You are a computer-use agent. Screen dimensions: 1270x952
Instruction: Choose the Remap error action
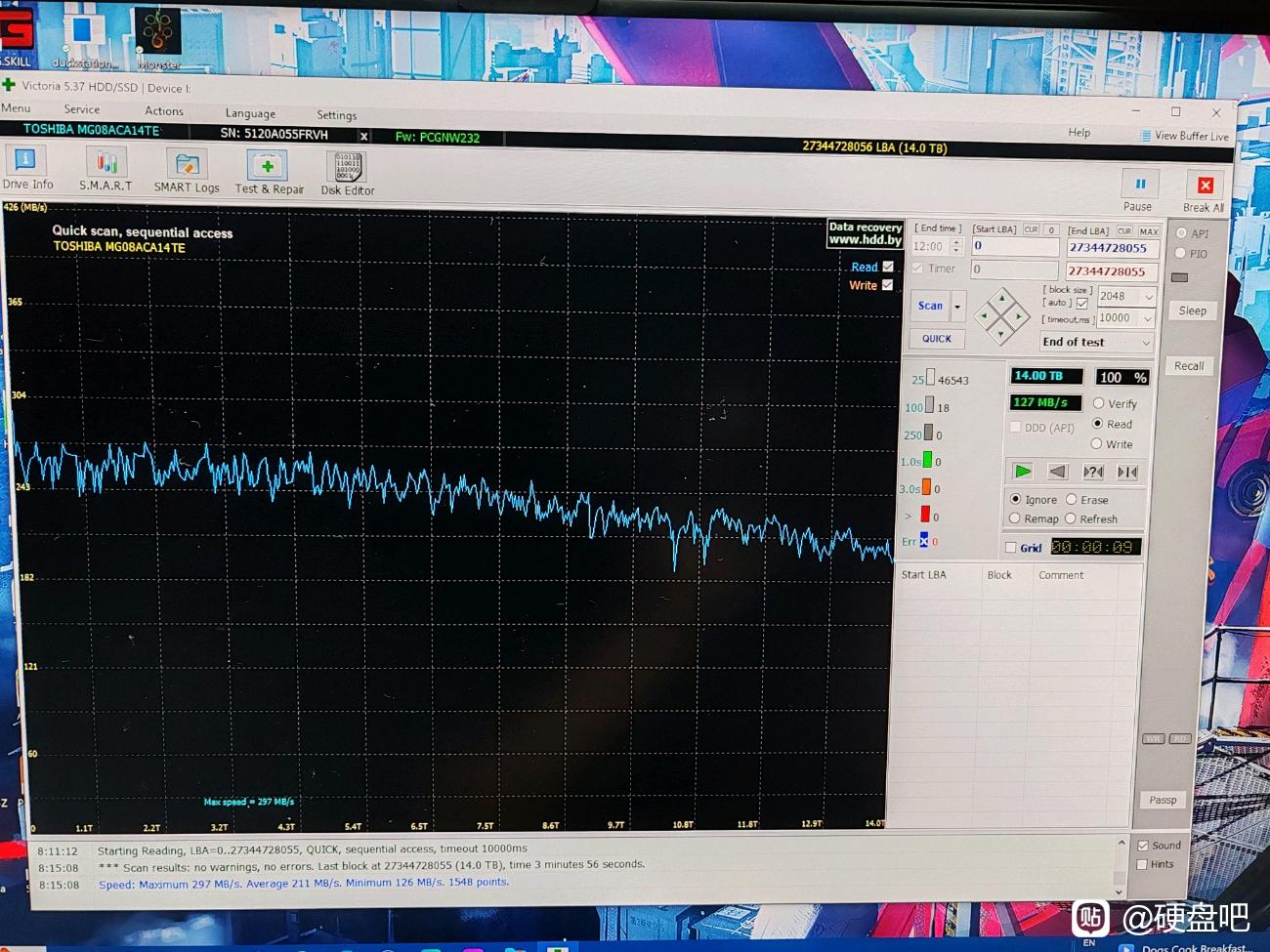tap(1015, 518)
